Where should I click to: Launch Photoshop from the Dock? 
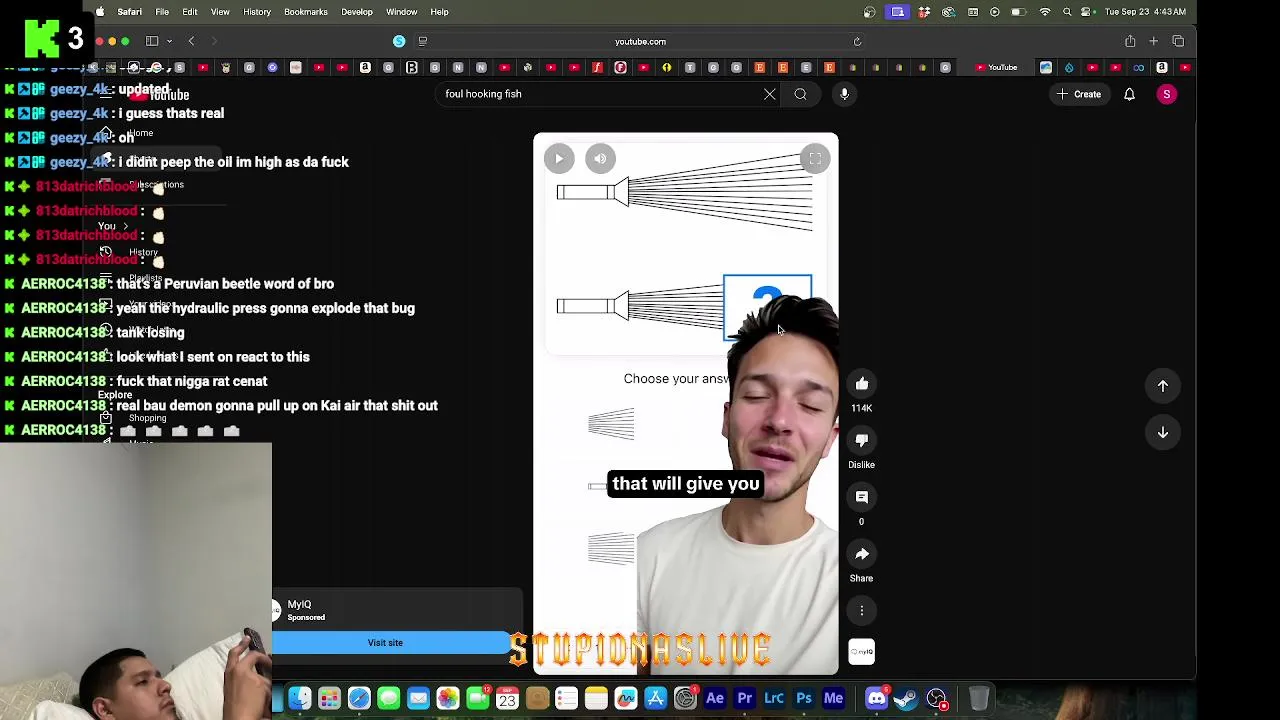[804, 698]
